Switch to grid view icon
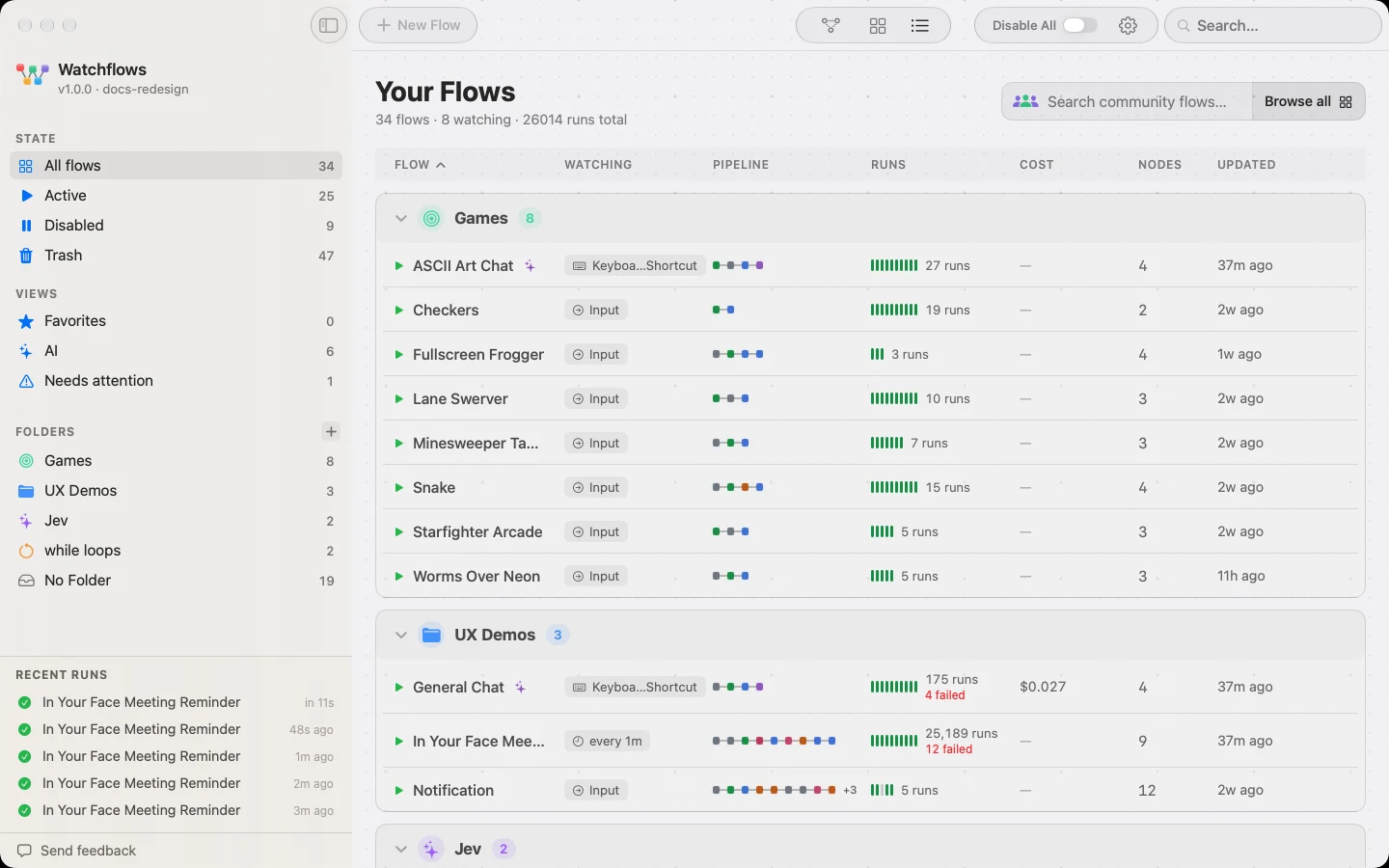 pyautogui.click(x=878, y=25)
